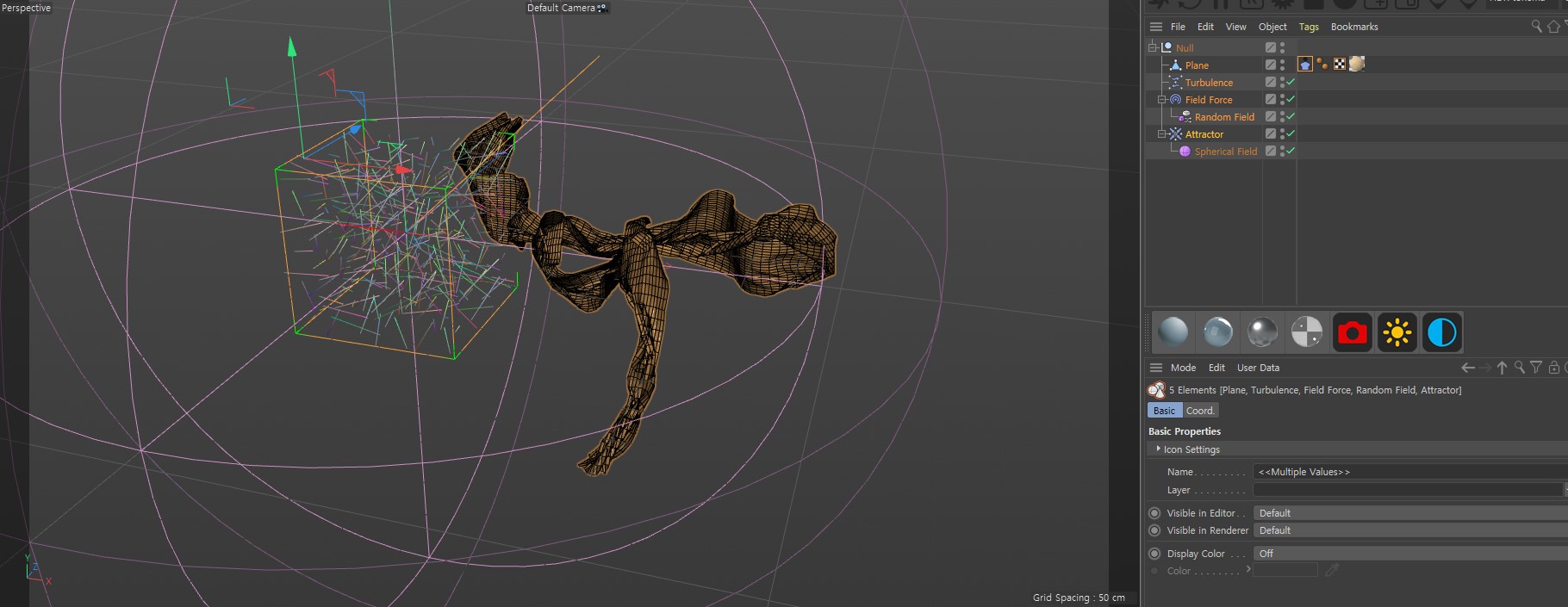Click the Object Manager search magnifier icon

[x=1536, y=27]
